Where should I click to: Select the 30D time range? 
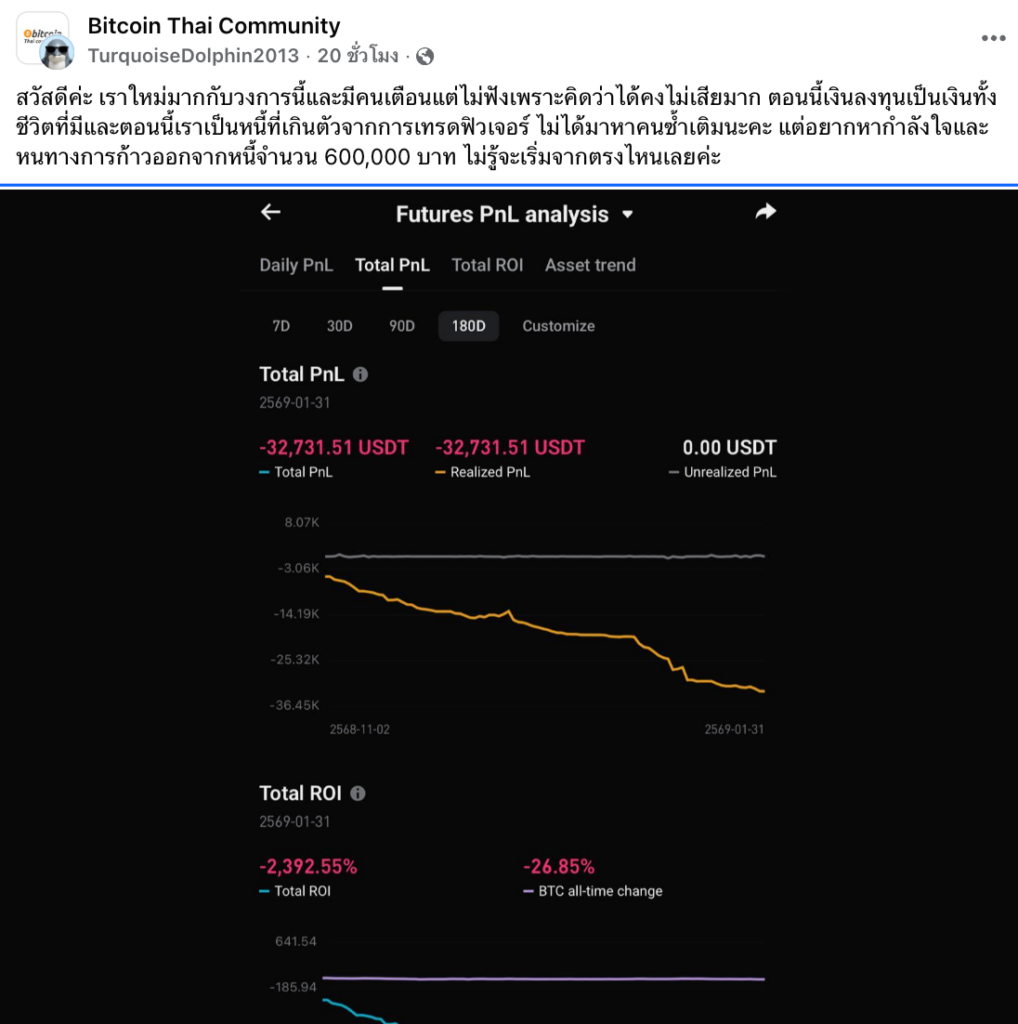339,326
